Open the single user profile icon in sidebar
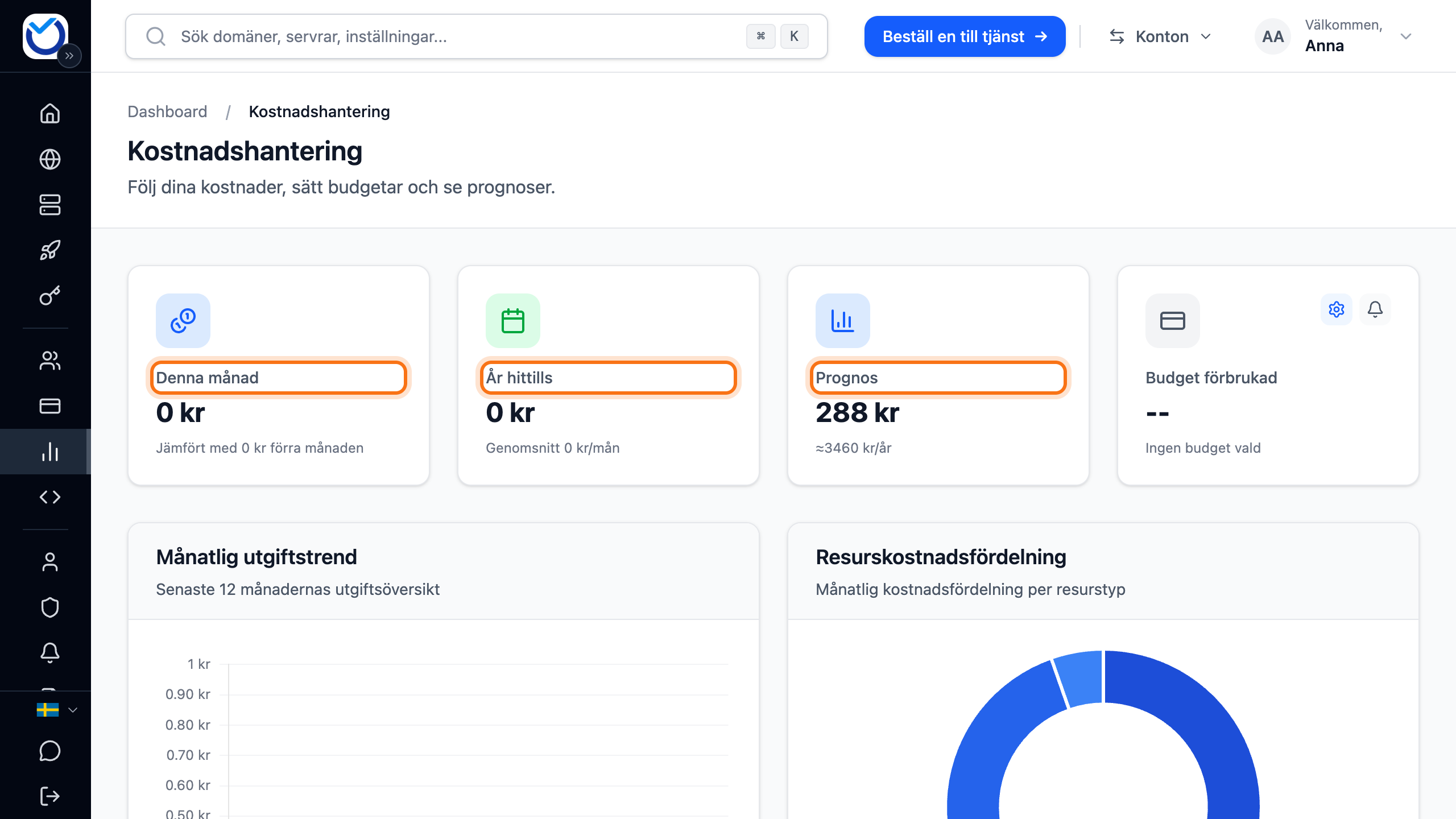Image resolution: width=1456 pixels, height=819 pixels. [50, 562]
